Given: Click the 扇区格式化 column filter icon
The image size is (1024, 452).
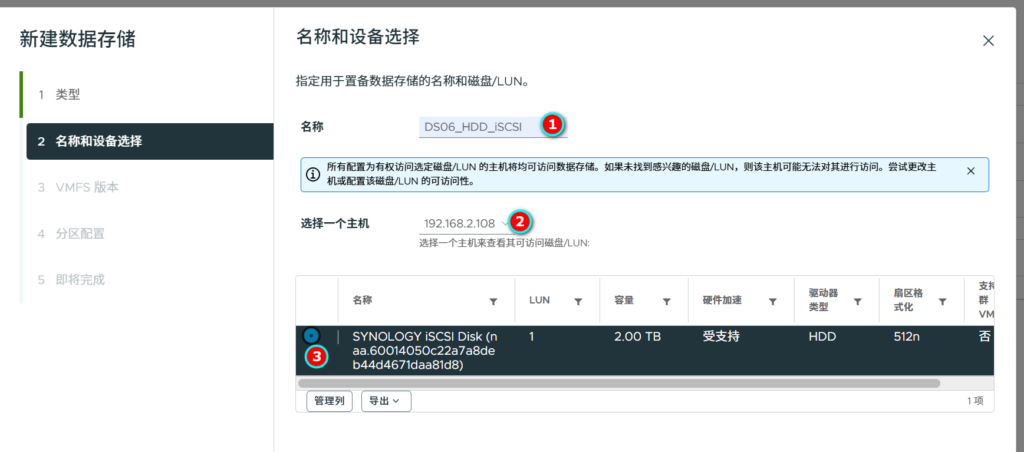Looking at the screenshot, I should pos(943,301).
